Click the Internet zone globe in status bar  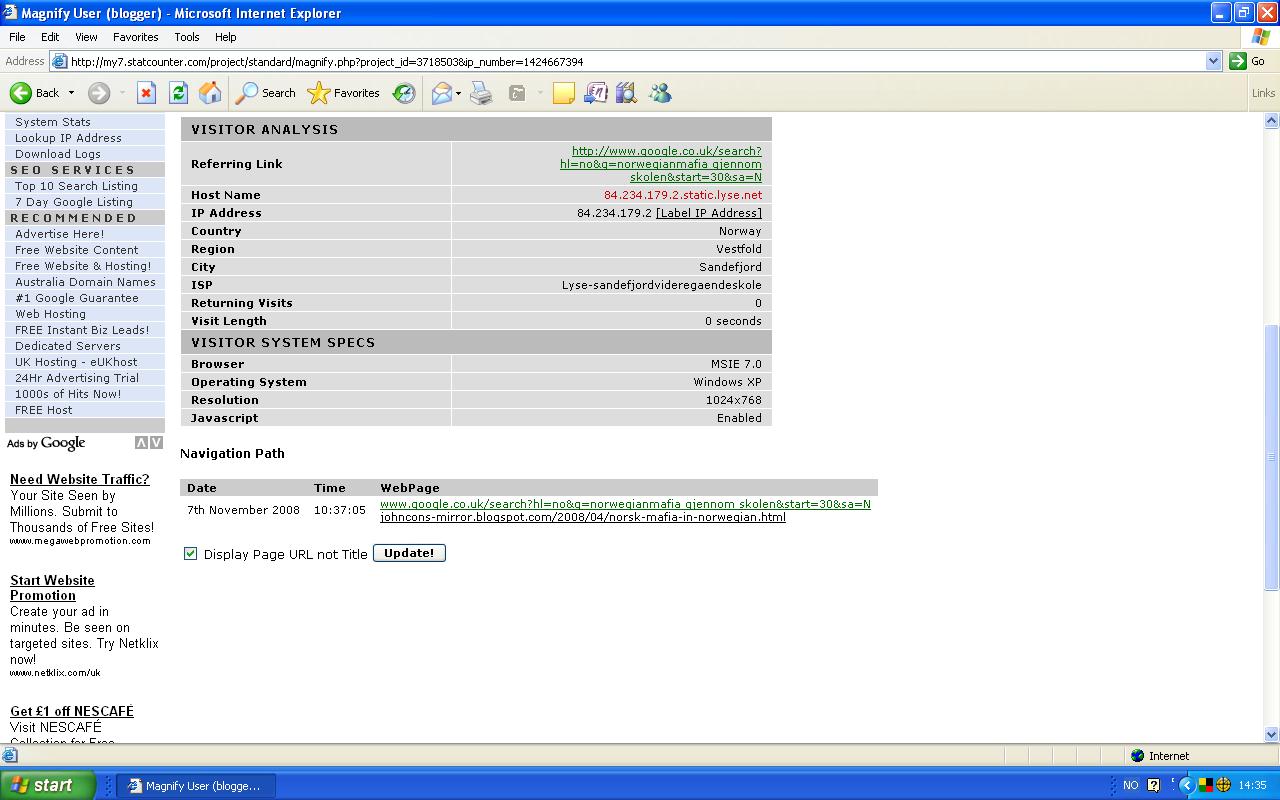coord(1137,756)
